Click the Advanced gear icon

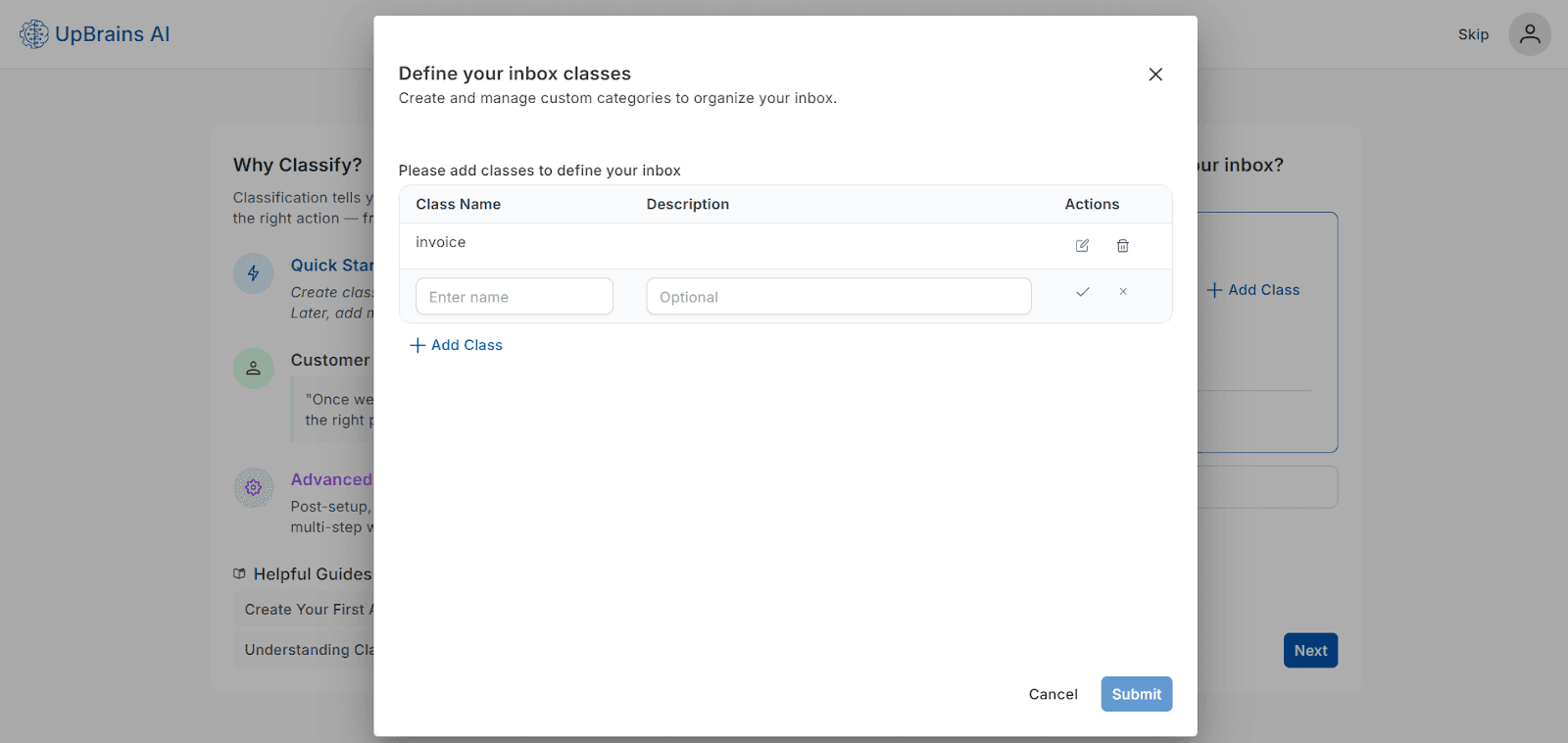tap(253, 487)
